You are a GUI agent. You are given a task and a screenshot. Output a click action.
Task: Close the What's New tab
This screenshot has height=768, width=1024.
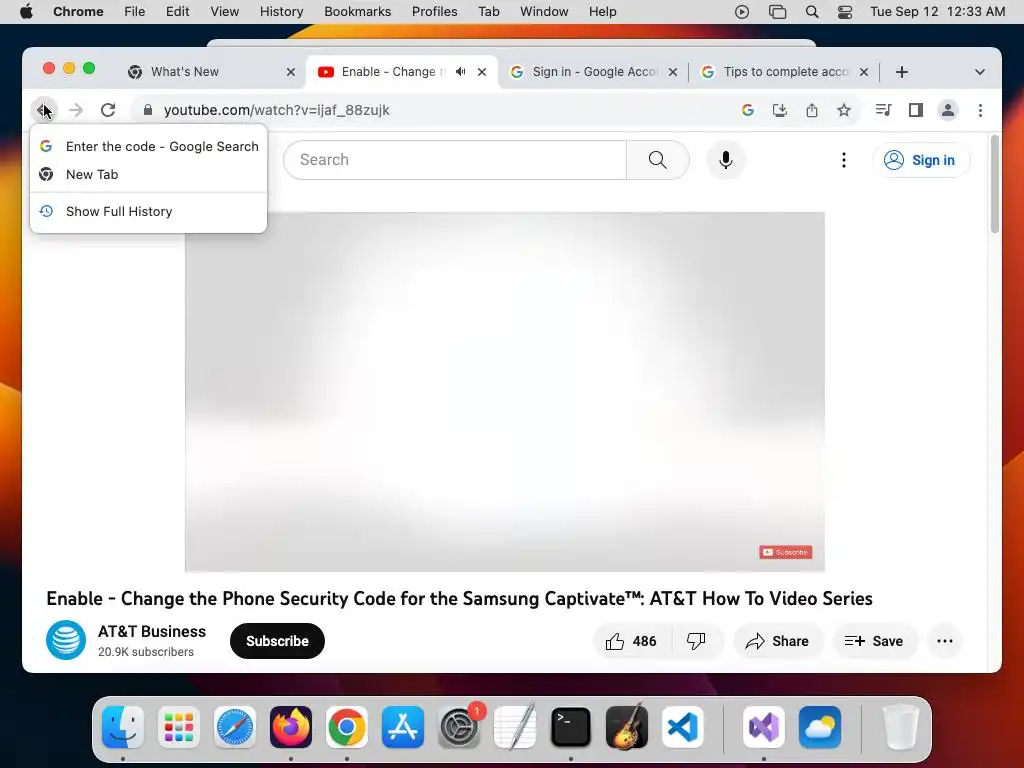point(291,72)
